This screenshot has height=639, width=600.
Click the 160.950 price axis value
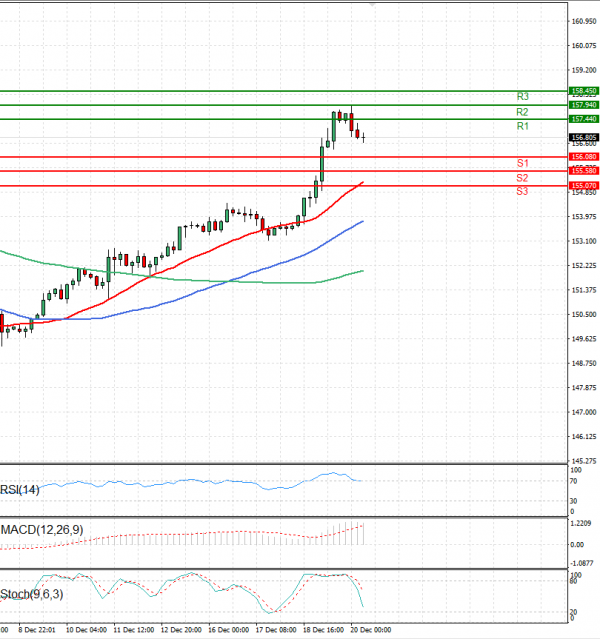pos(584,21)
